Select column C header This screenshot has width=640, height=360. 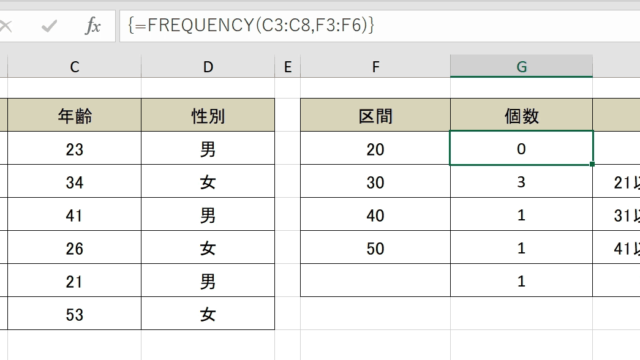tap(74, 67)
